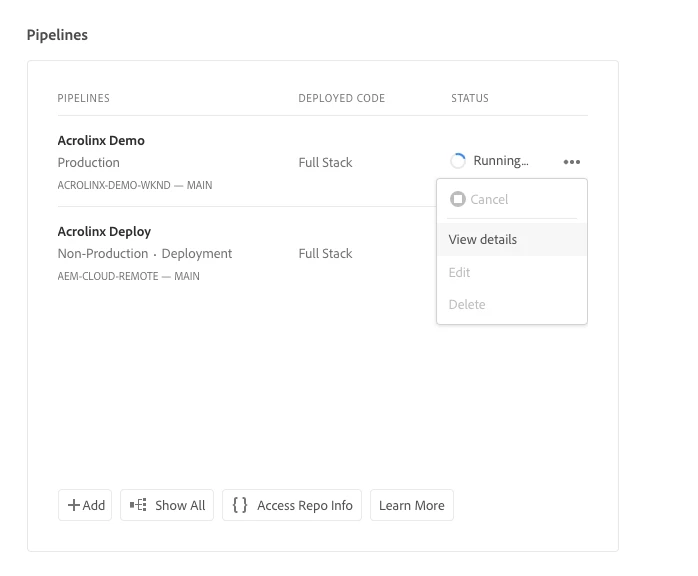
Task: Click the plus icon on Add
Action: click(x=73, y=505)
